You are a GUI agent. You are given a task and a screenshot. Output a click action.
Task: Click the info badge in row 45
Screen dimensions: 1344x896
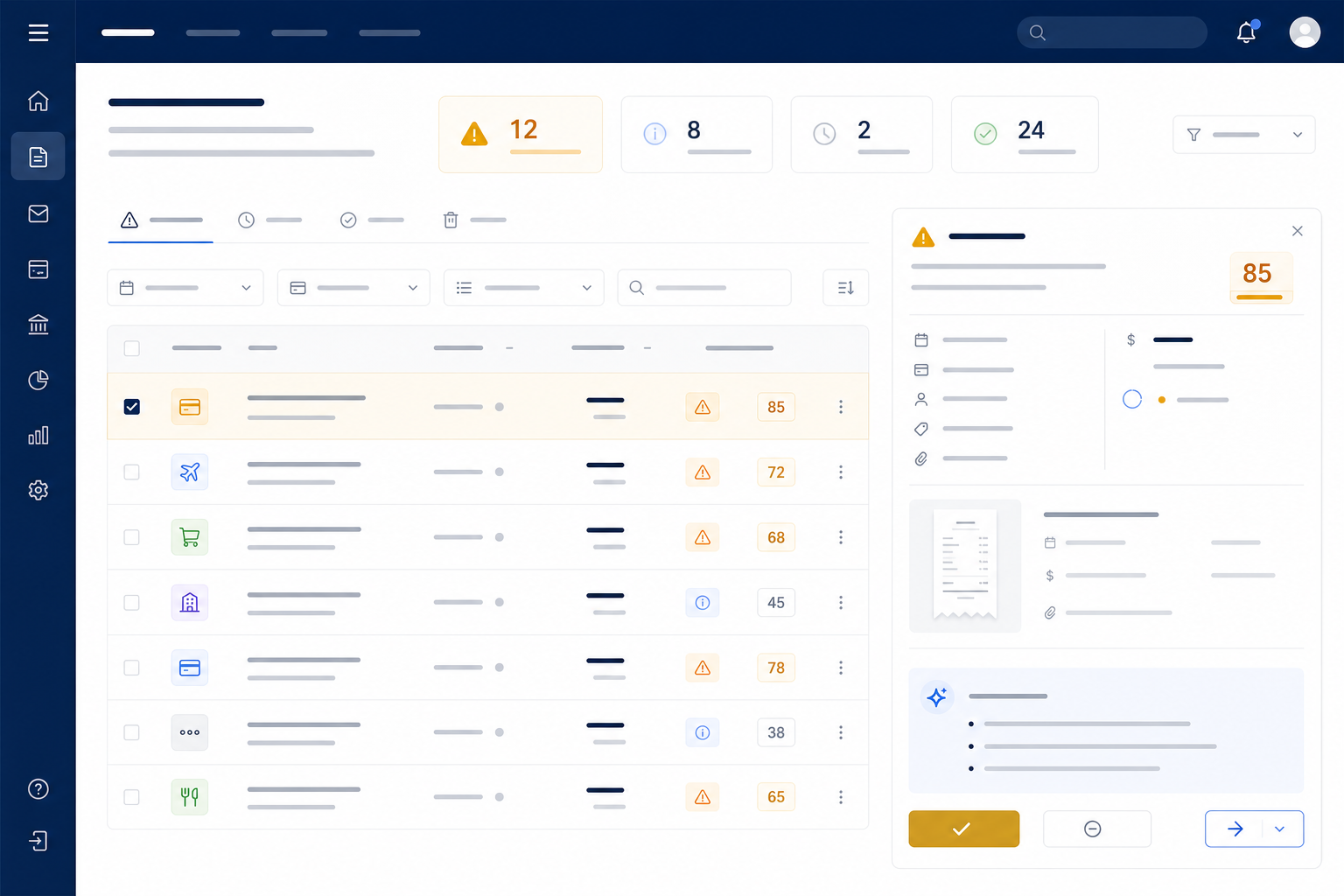703,602
